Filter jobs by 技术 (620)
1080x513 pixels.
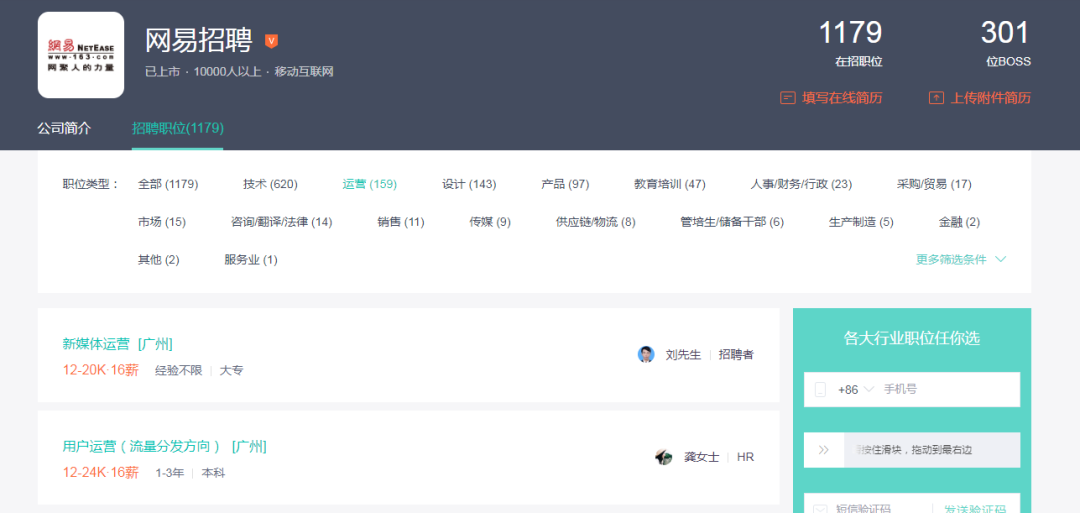pyautogui.click(x=270, y=184)
